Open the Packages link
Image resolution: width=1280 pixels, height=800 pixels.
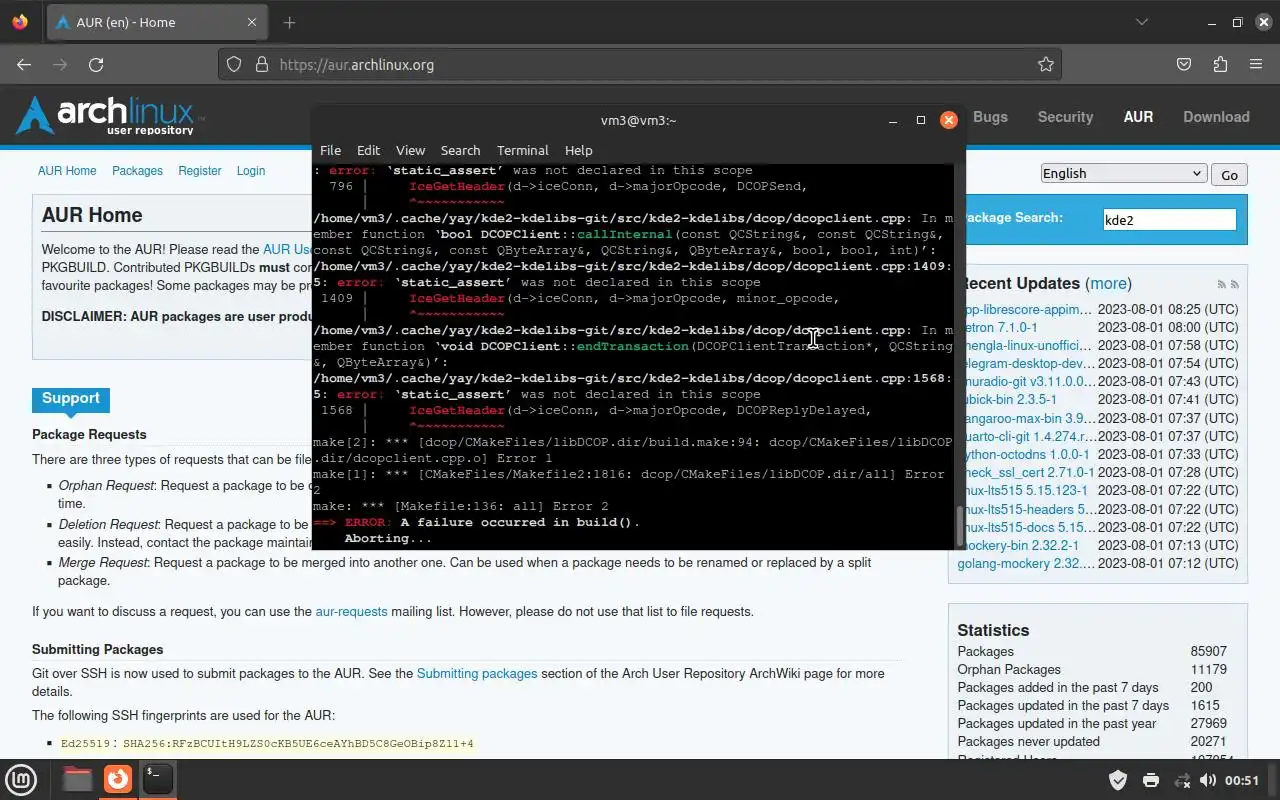137,171
